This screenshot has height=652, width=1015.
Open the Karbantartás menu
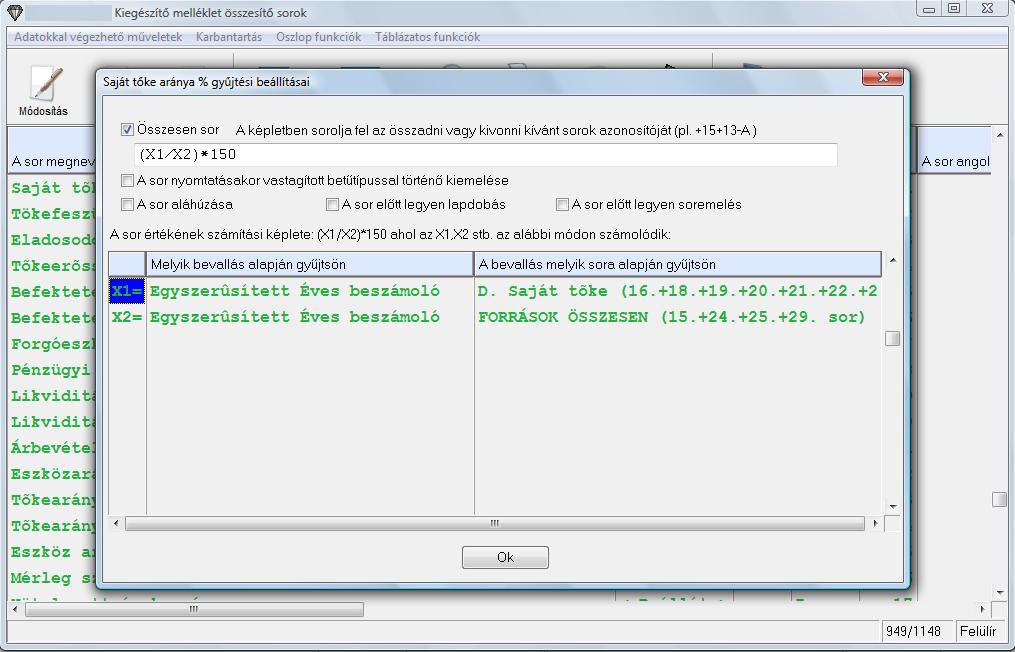click(x=229, y=37)
